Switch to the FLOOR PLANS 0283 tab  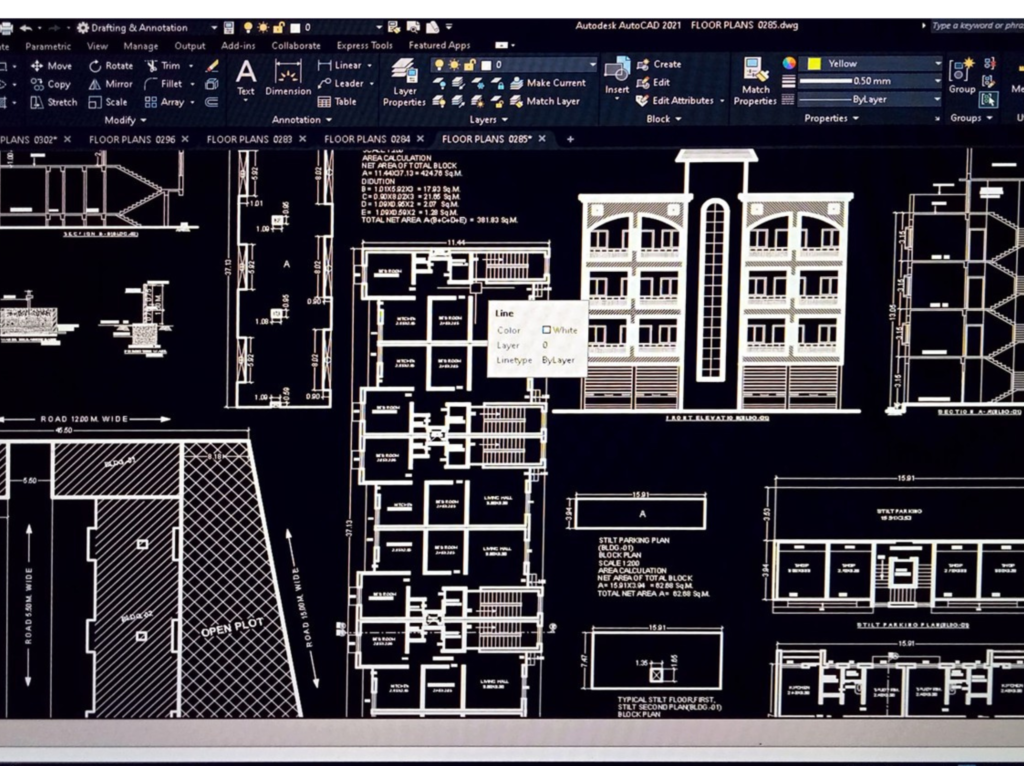click(x=249, y=139)
